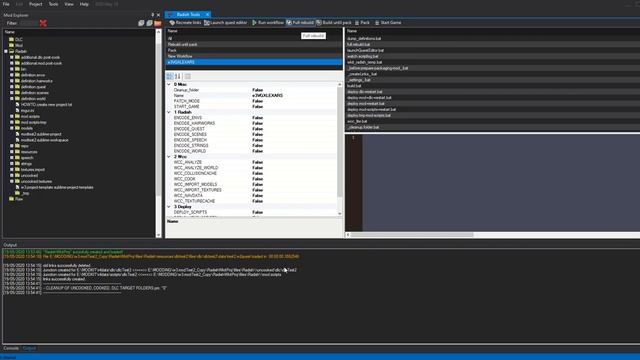This screenshot has width=640, height=360.
Task: Select the modkit2.sublime-project file
Action: (x=41, y=134)
